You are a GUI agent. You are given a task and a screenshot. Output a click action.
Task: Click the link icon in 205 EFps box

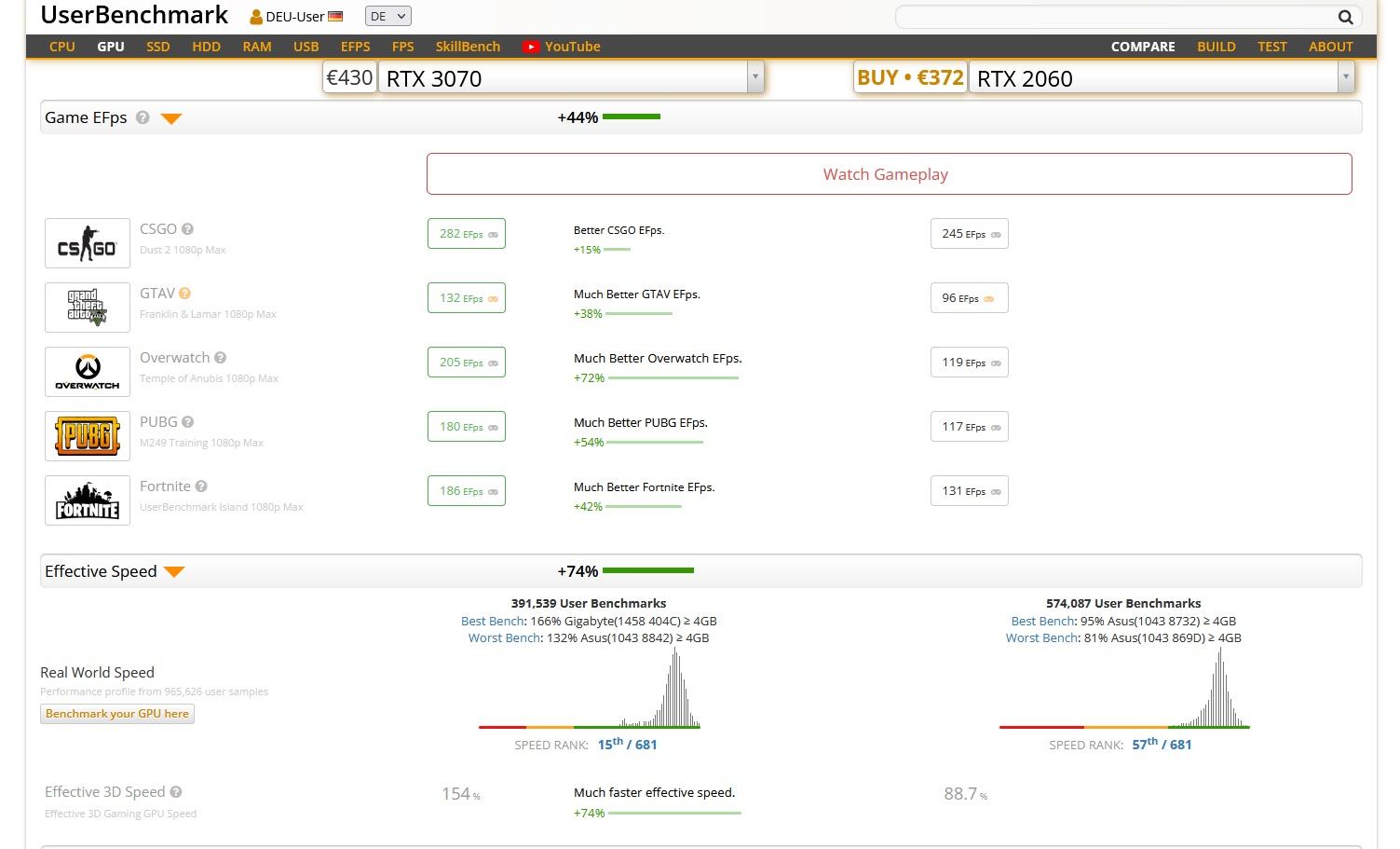click(493, 363)
